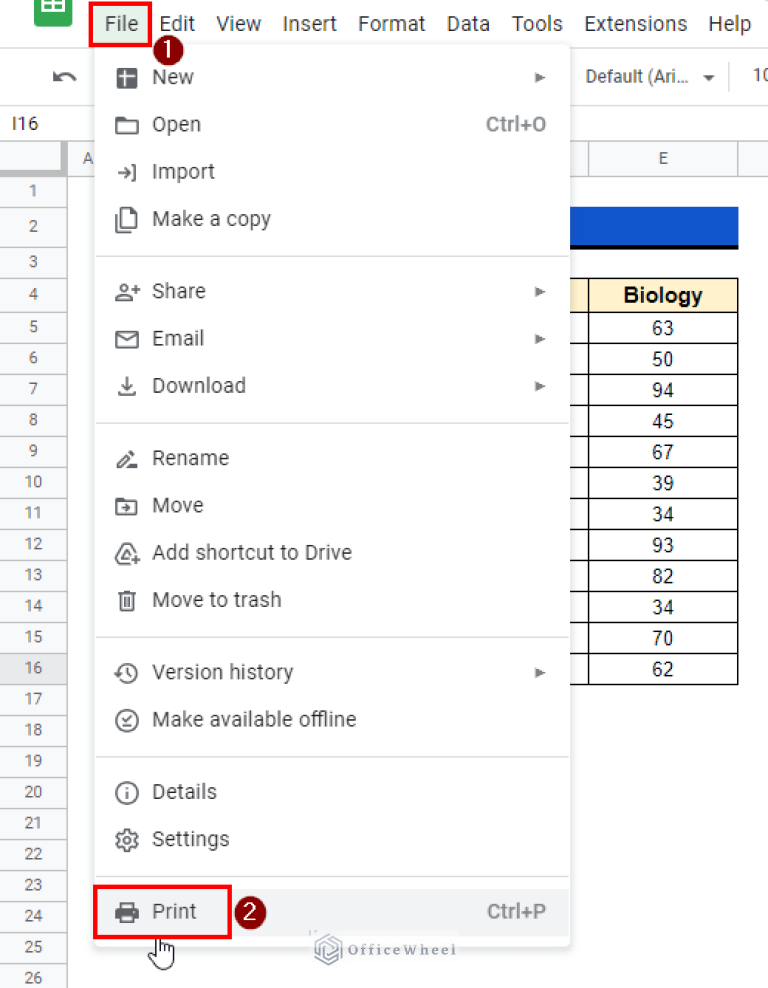Open the Edit menu

[177, 24]
